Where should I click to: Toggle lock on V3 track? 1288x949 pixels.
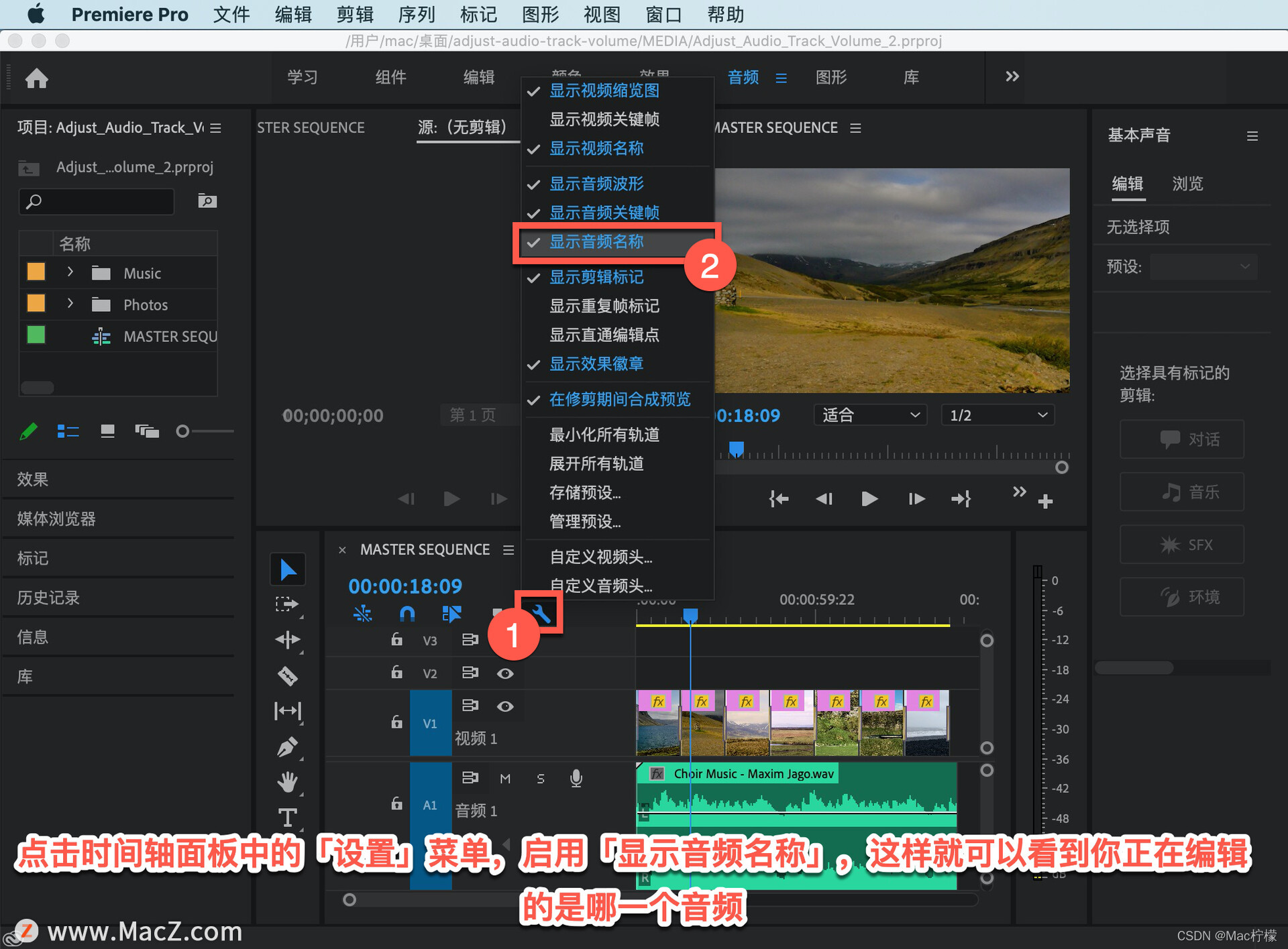click(x=396, y=639)
